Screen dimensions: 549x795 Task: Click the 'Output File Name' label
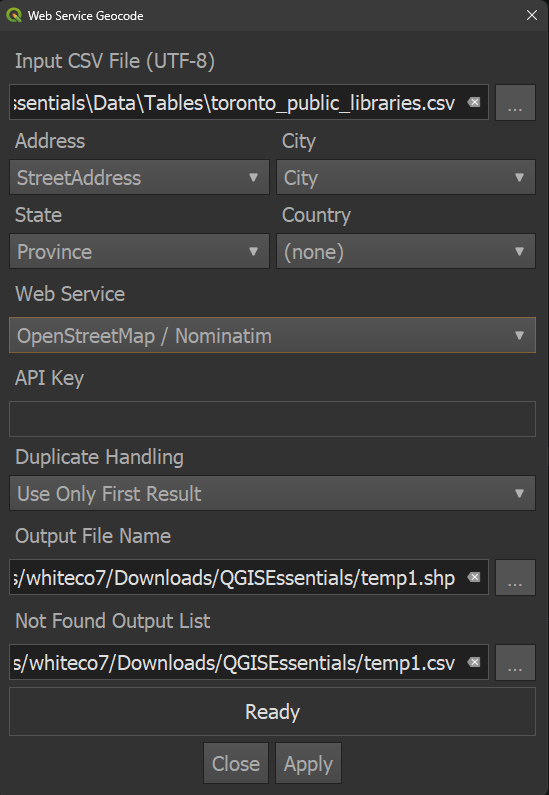(x=93, y=536)
